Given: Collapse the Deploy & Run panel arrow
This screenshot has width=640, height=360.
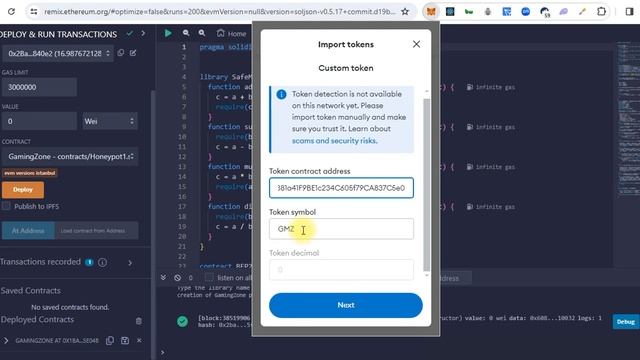Looking at the screenshot, I should [x=143, y=33].
